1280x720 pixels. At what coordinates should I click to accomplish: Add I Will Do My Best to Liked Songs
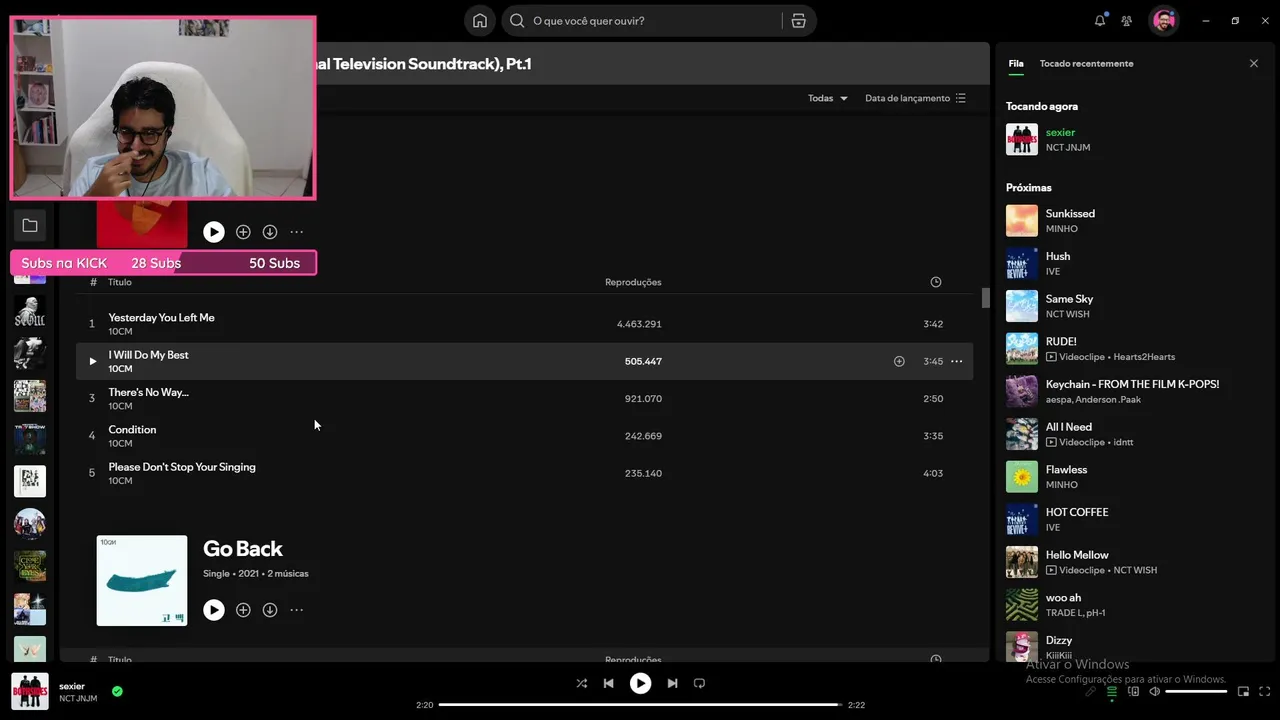pyautogui.click(x=899, y=361)
